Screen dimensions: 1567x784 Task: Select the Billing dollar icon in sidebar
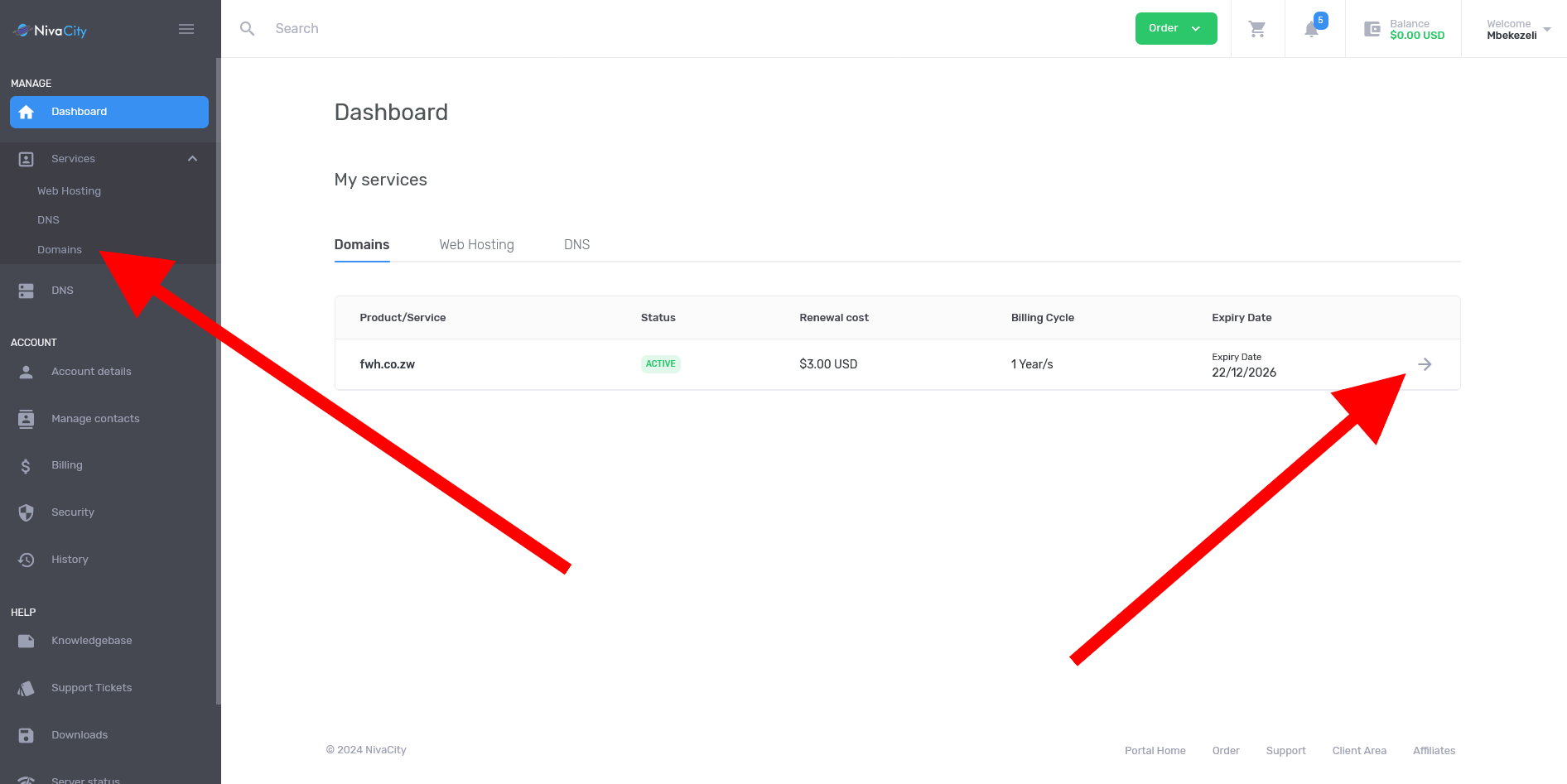[25, 465]
